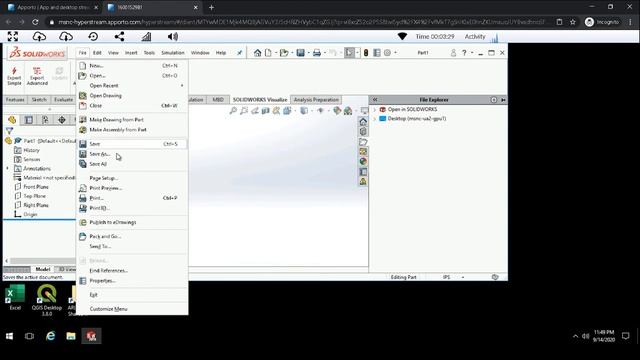Click the Edit Appearance color sphere icon
This screenshot has height=360, width=640.
[337, 111]
